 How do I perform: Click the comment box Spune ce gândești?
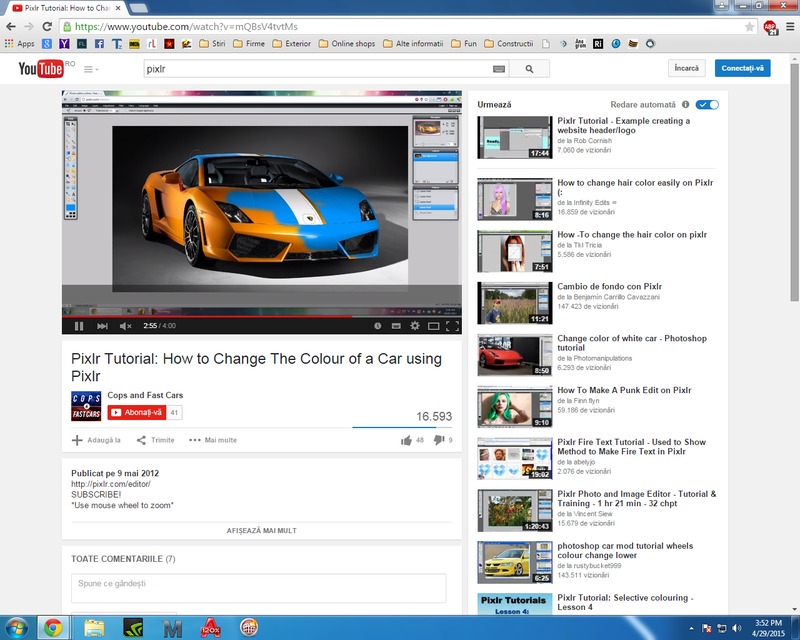(258, 588)
